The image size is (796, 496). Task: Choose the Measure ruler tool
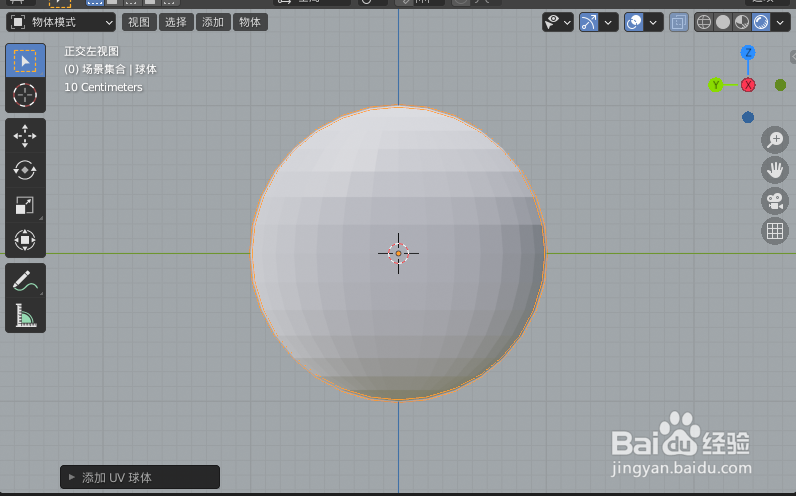[x=25, y=315]
